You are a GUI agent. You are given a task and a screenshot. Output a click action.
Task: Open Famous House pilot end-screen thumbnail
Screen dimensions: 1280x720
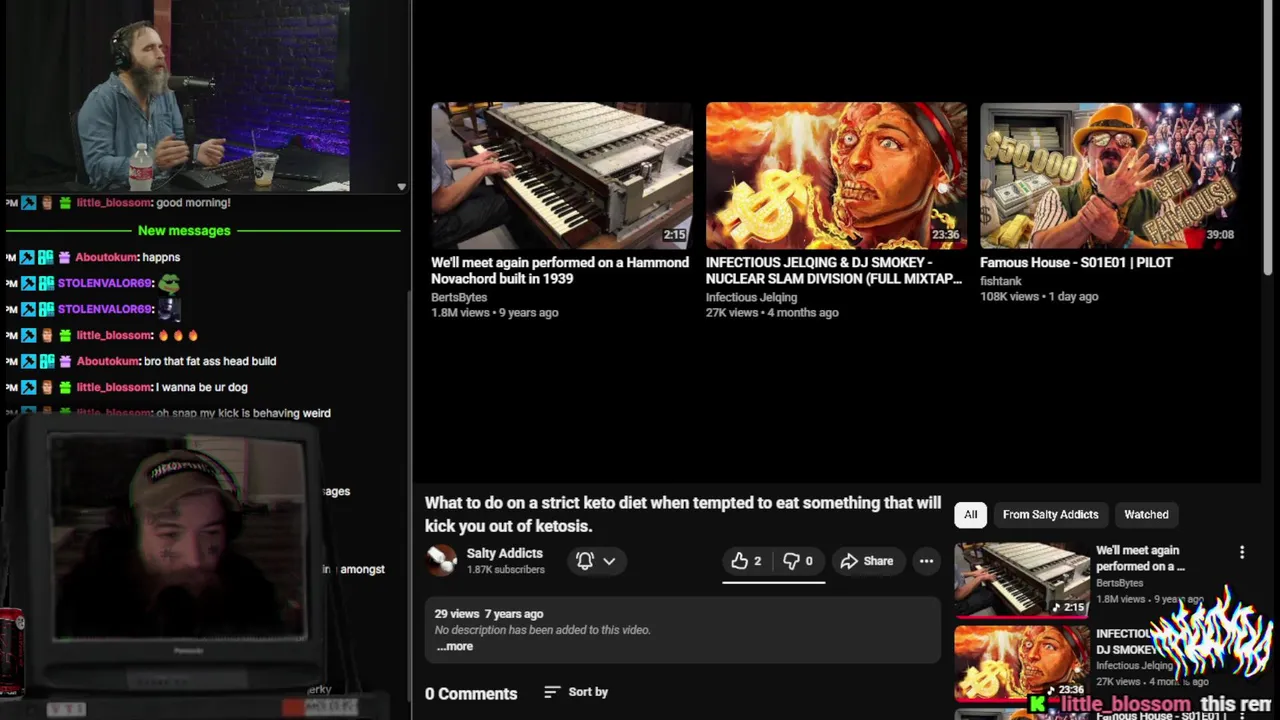(1110, 175)
